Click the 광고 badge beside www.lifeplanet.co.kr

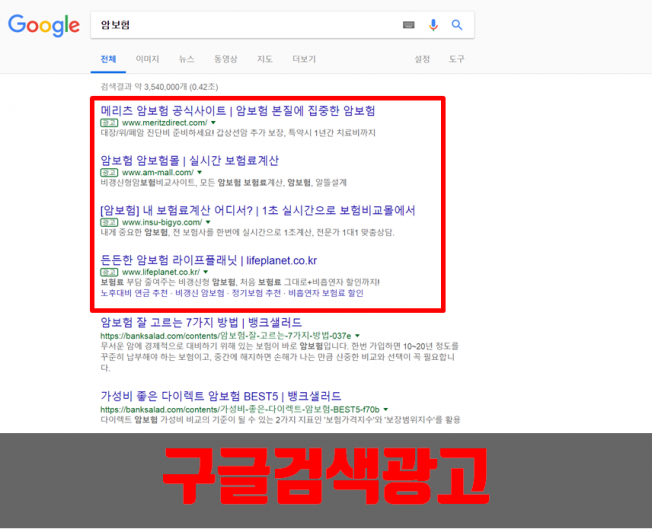pyautogui.click(x=109, y=272)
